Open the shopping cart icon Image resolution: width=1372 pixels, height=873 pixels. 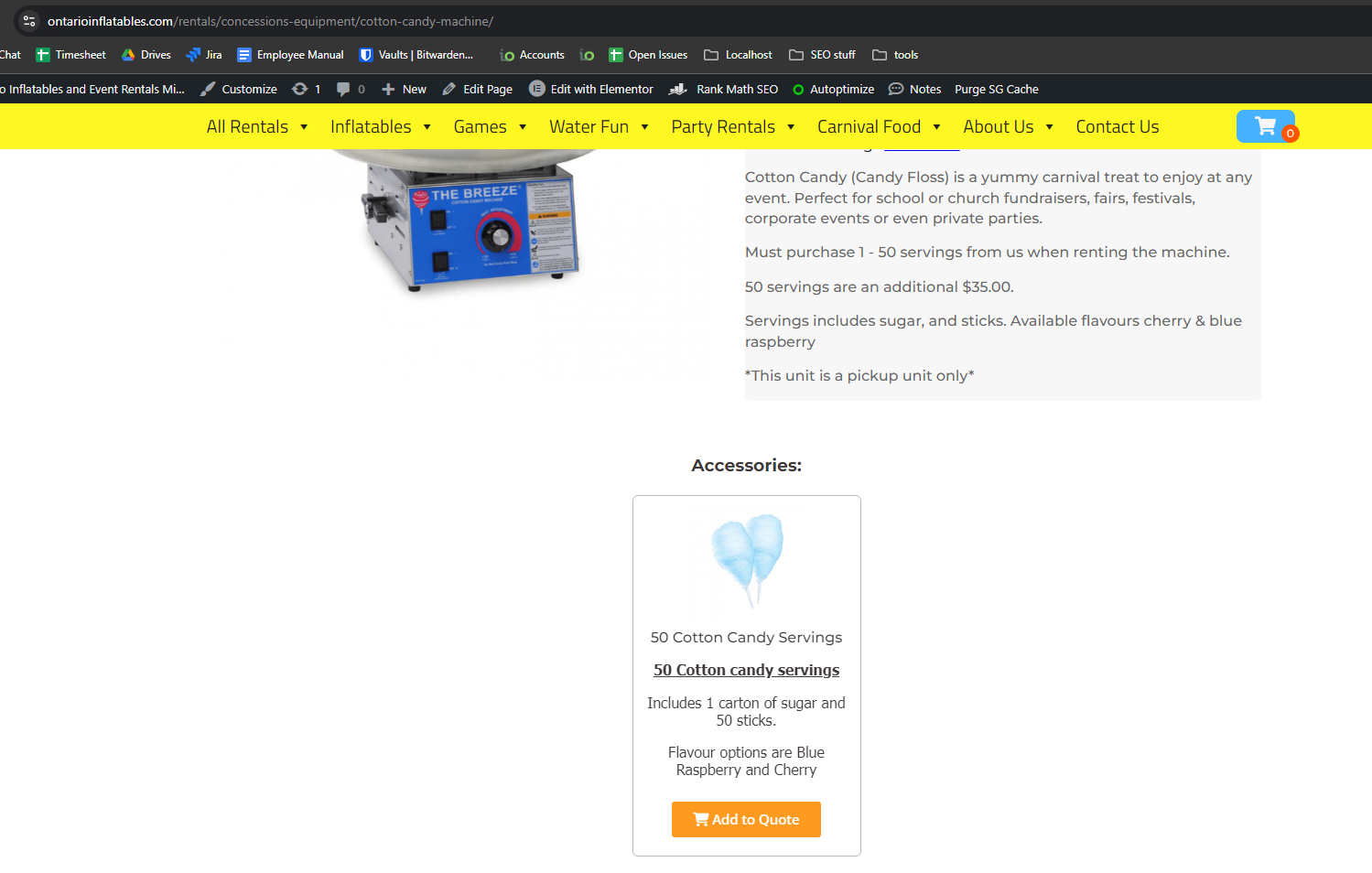point(1266,126)
